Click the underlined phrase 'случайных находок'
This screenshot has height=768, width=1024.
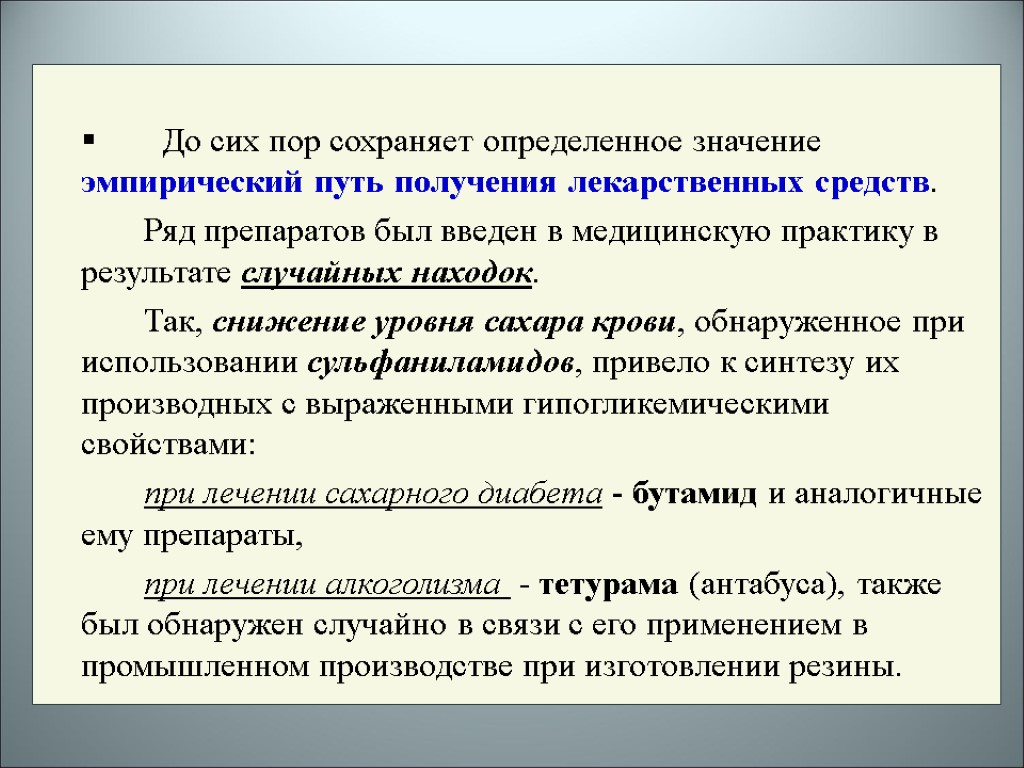click(387, 273)
